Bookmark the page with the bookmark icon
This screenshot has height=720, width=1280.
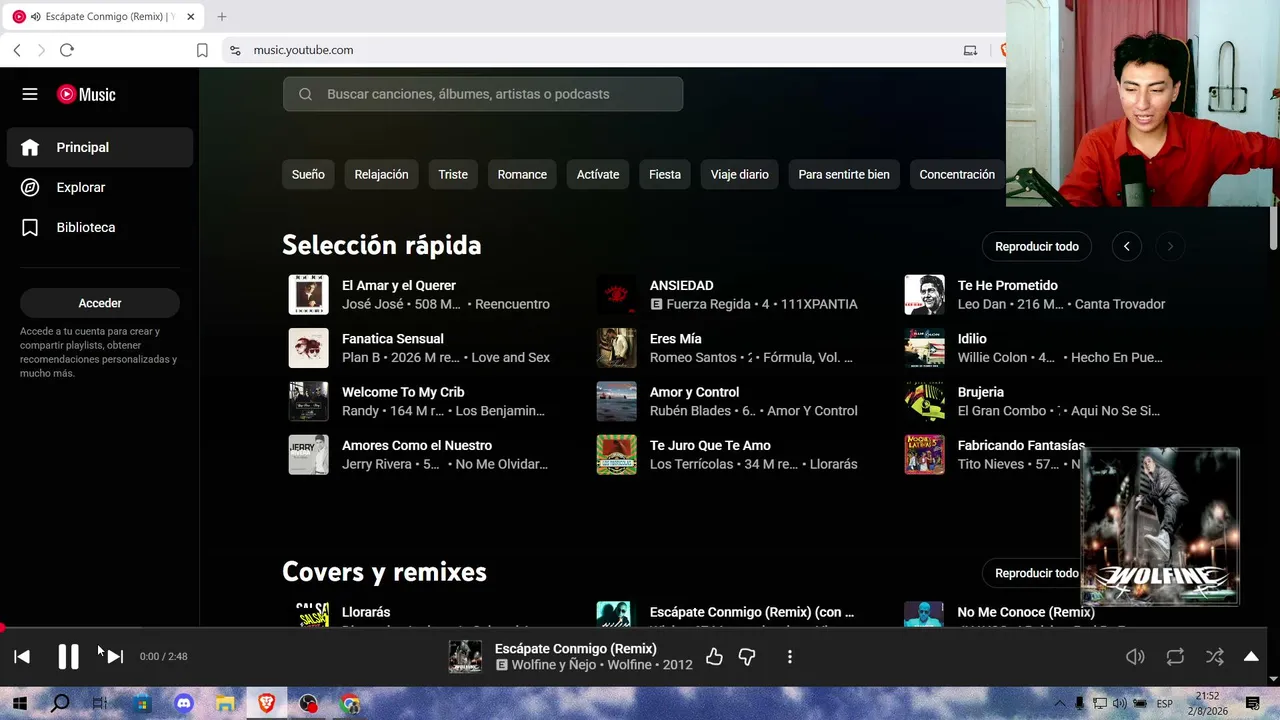tap(202, 50)
